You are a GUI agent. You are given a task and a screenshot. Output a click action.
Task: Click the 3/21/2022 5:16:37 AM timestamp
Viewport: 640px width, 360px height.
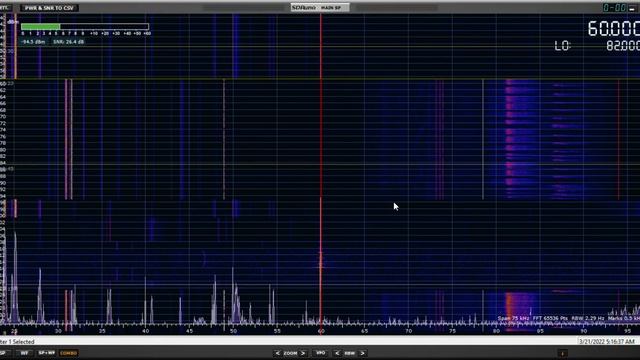click(x=607, y=341)
